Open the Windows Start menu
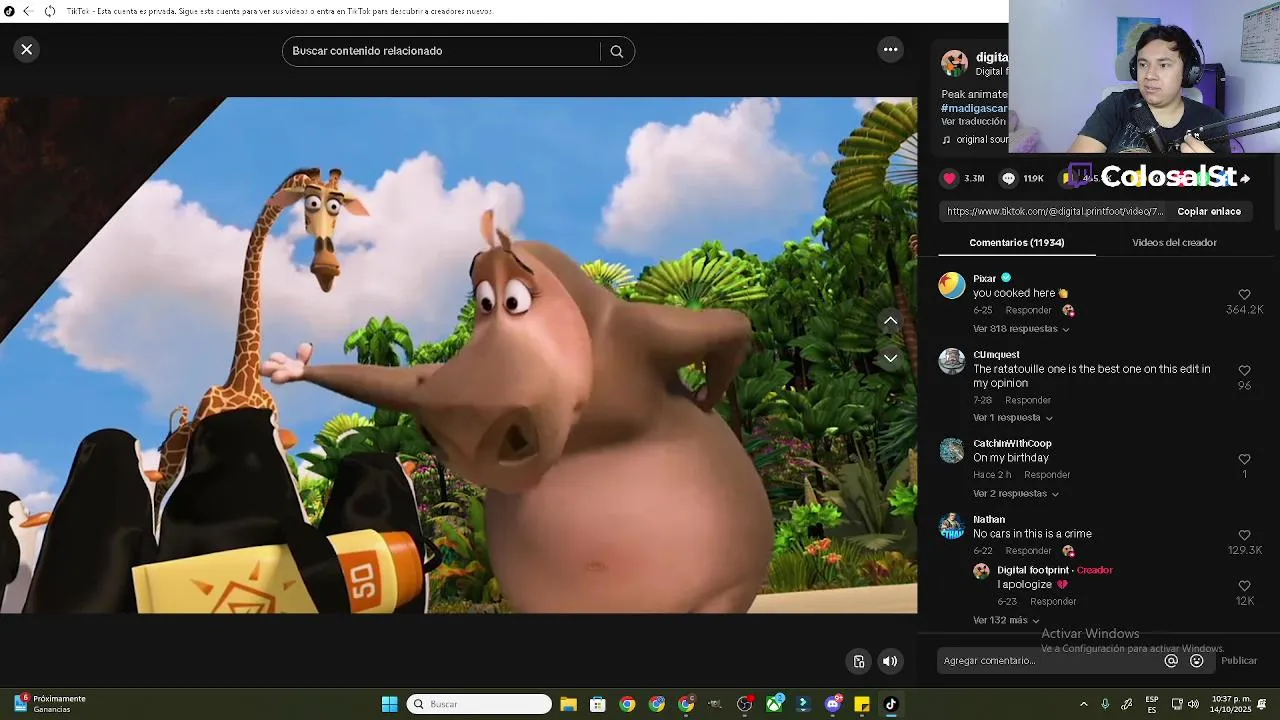 point(390,704)
